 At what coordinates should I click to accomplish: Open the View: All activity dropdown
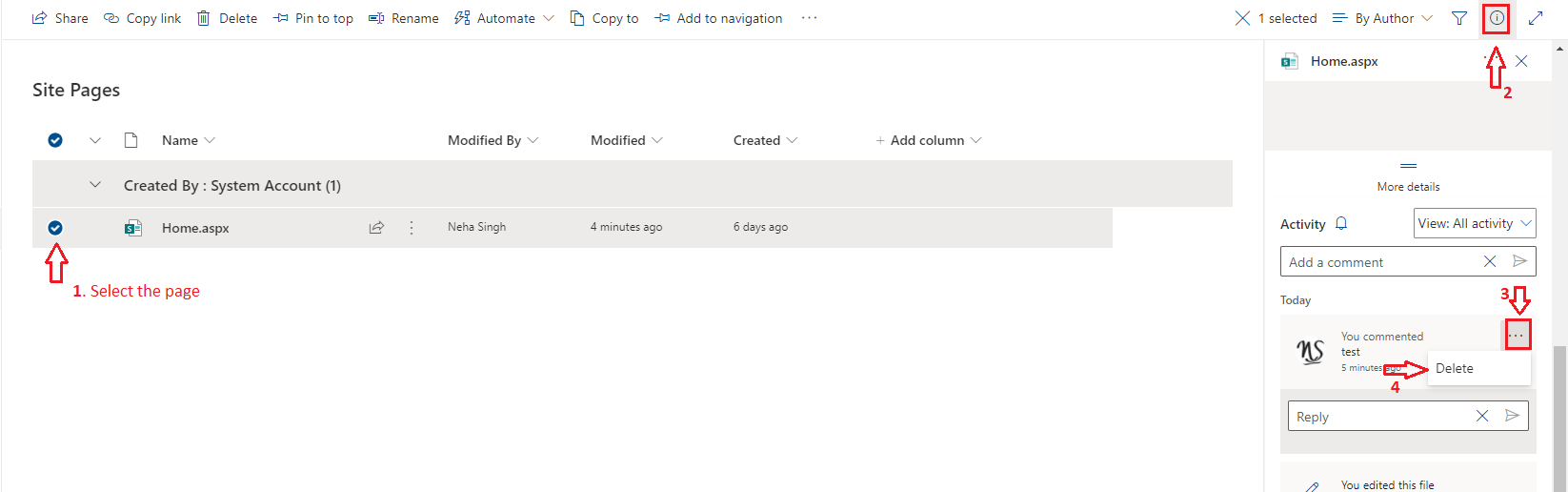click(x=1475, y=223)
